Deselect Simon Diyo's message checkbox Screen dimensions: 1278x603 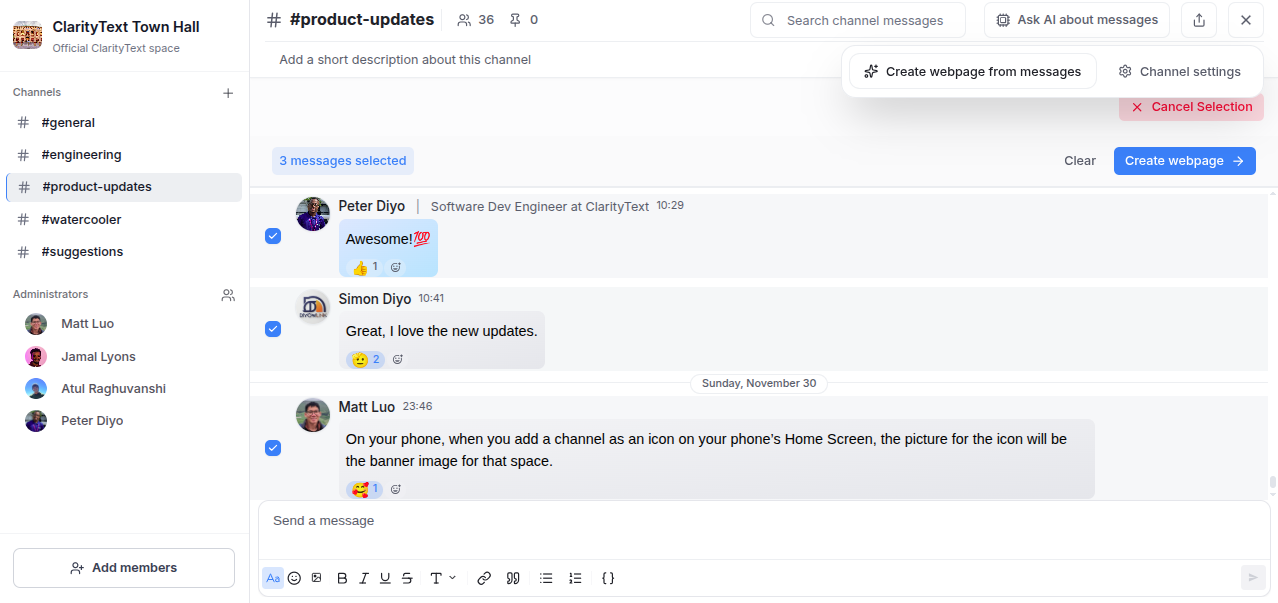point(273,329)
